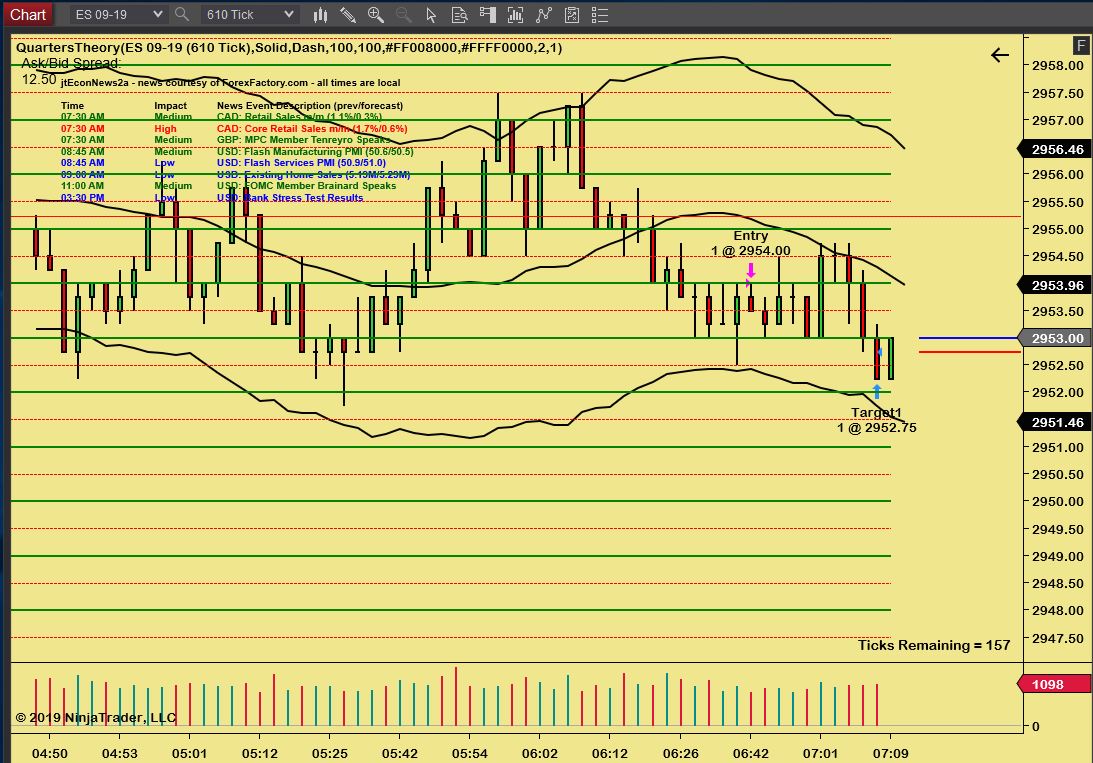Click the zoom out magnifier icon
This screenshot has width=1093, height=763.
[x=403, y=15]
